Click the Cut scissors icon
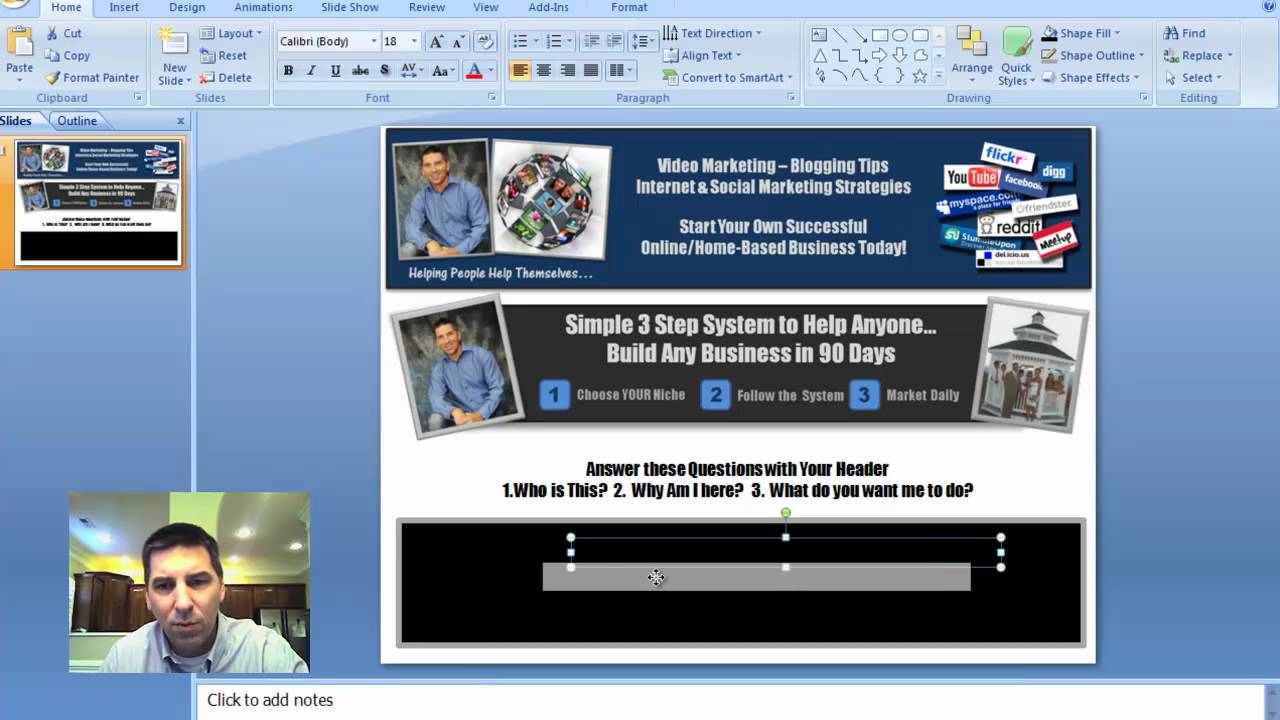The width and height of the screenshot is (1280, 720). 52,33
